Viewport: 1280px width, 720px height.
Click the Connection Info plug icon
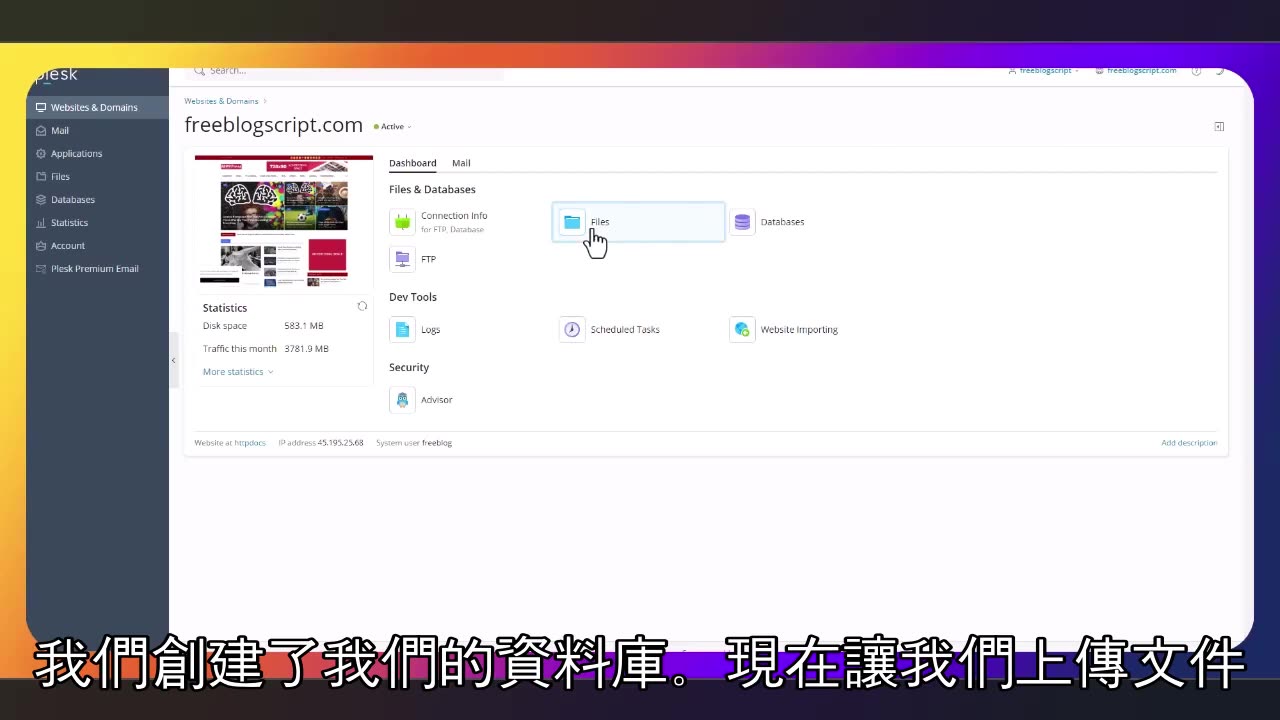click(x=402, y=222)
